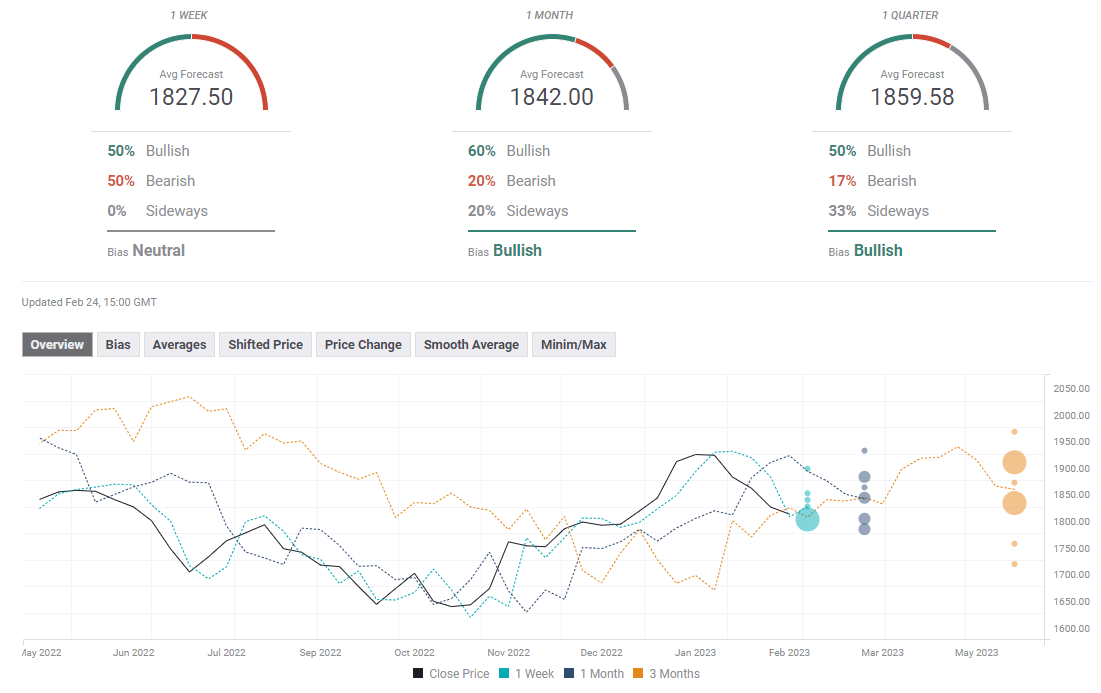Image resolution: width=1101 pixels, height=693 pixels.
Task: Select the lower large orange bubble
Action: click(1014, 503)
